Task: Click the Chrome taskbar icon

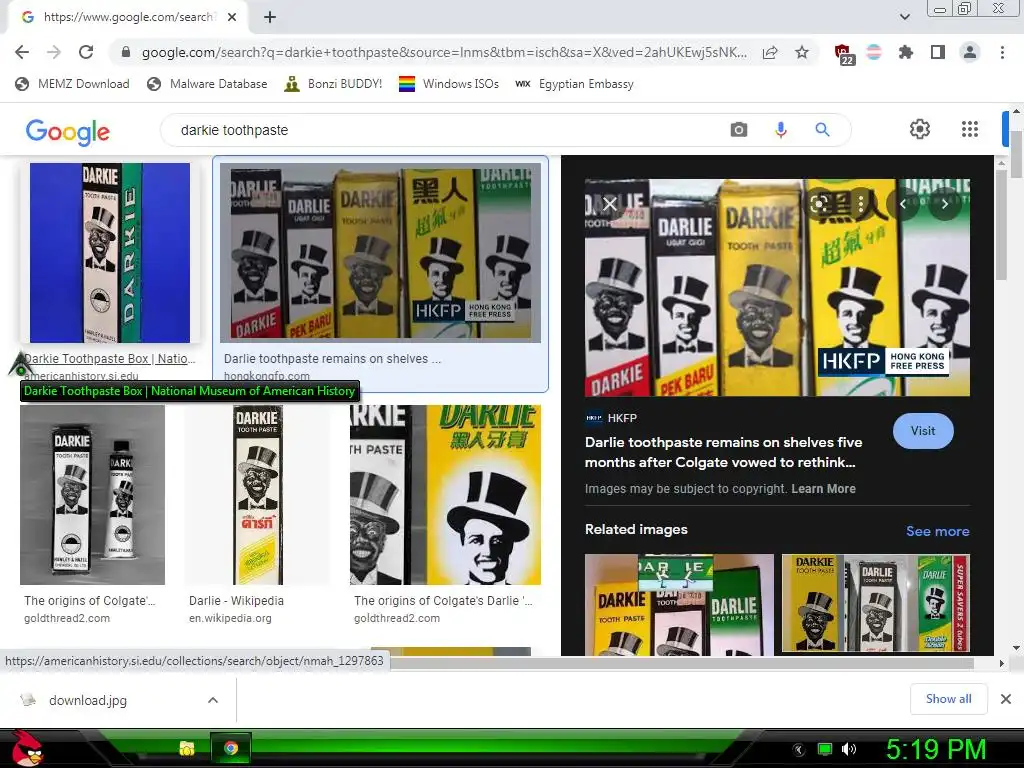Action: pos(231,748)
